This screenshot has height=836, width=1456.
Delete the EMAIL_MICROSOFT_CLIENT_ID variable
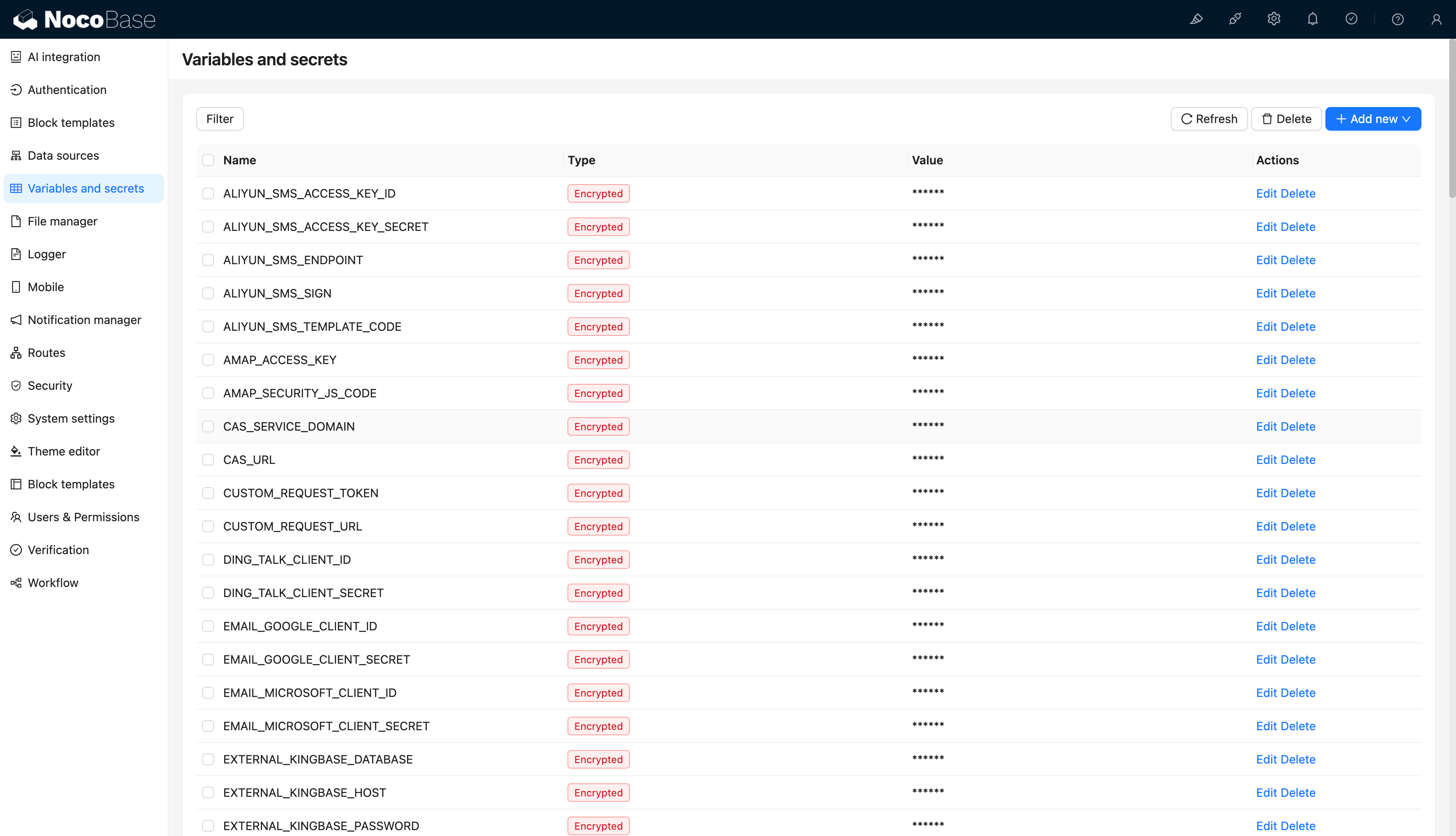point(1298,693)
